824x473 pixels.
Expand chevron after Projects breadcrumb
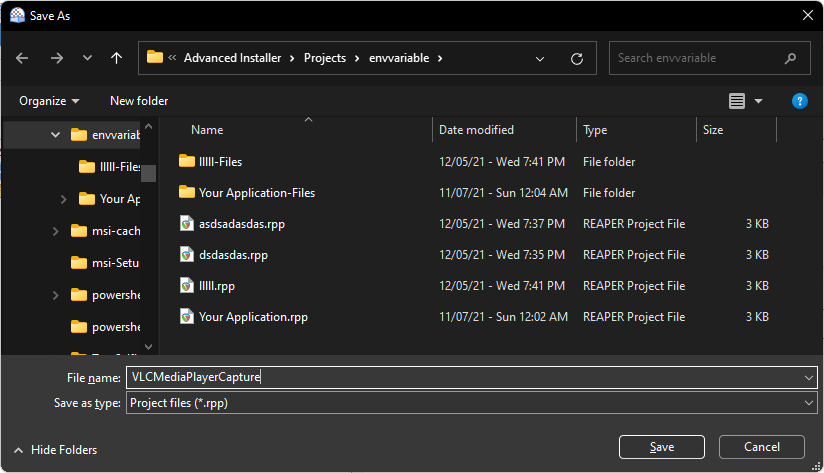click(x=357, y=58)
